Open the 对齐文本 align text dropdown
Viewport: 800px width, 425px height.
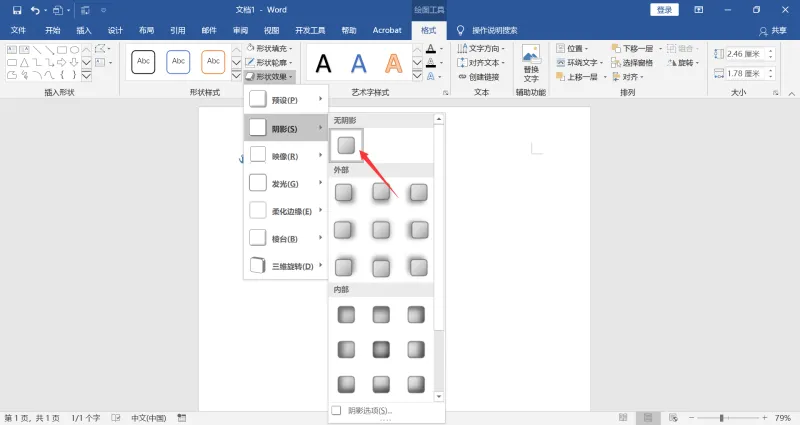click(481, 62)
